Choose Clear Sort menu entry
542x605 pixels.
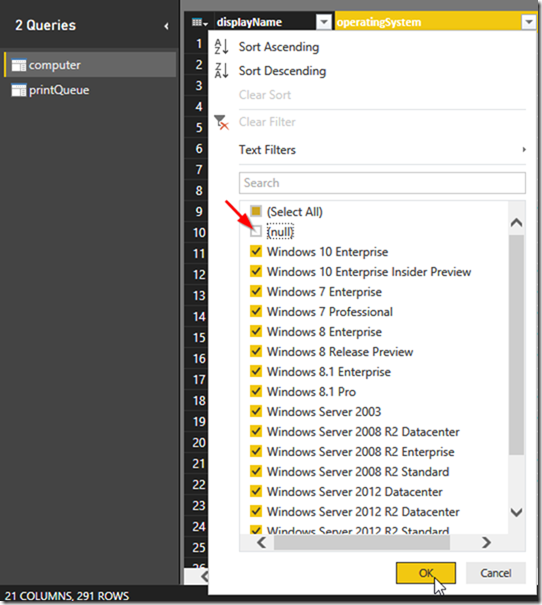[265, 95]
